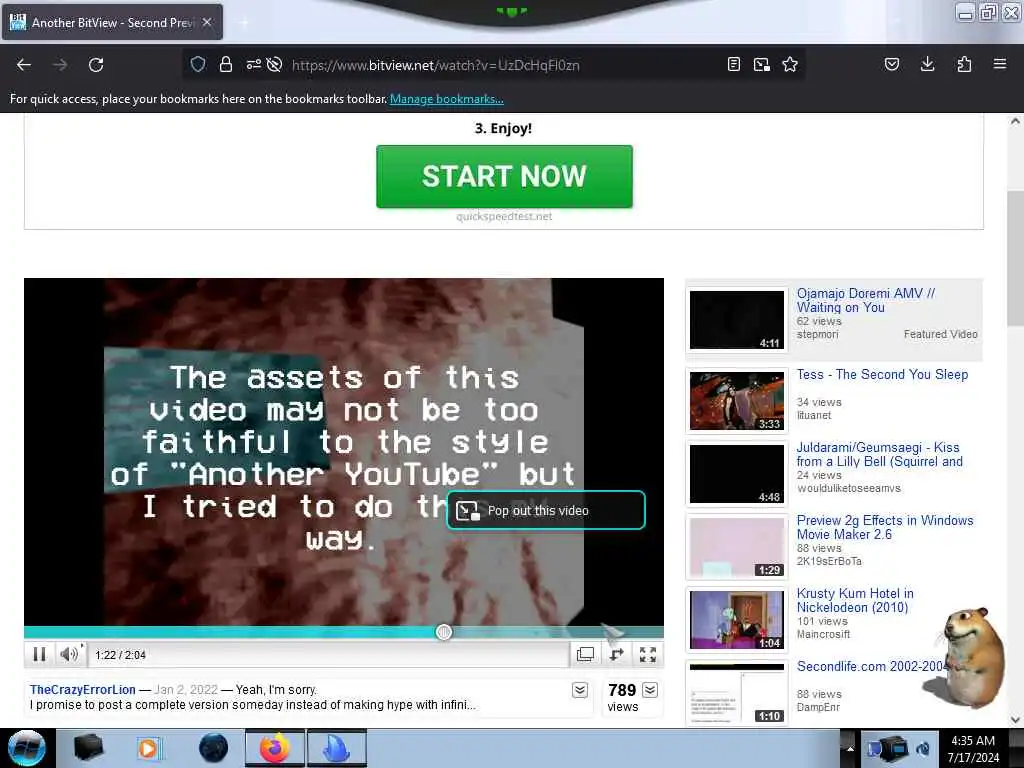
Task: Open Juldarami/Geumsaegi Kiss video link
Action: [x=879, y=455]
